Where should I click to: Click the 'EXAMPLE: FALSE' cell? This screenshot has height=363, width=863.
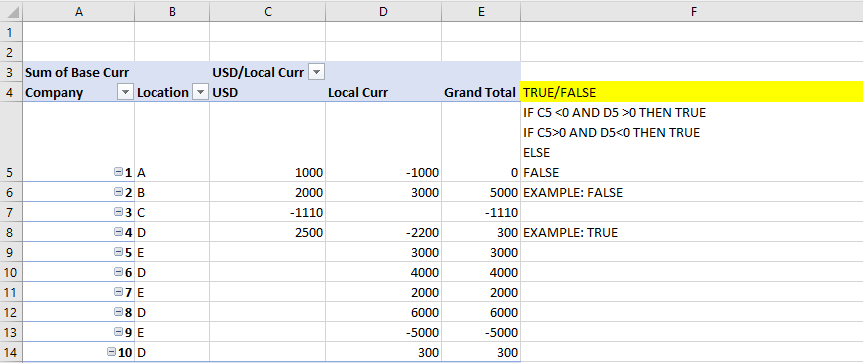692,192
